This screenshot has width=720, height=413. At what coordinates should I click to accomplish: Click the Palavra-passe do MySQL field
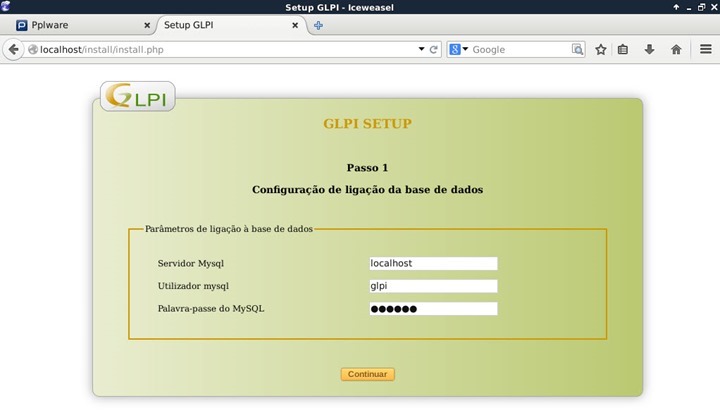[x=433, y=309]
